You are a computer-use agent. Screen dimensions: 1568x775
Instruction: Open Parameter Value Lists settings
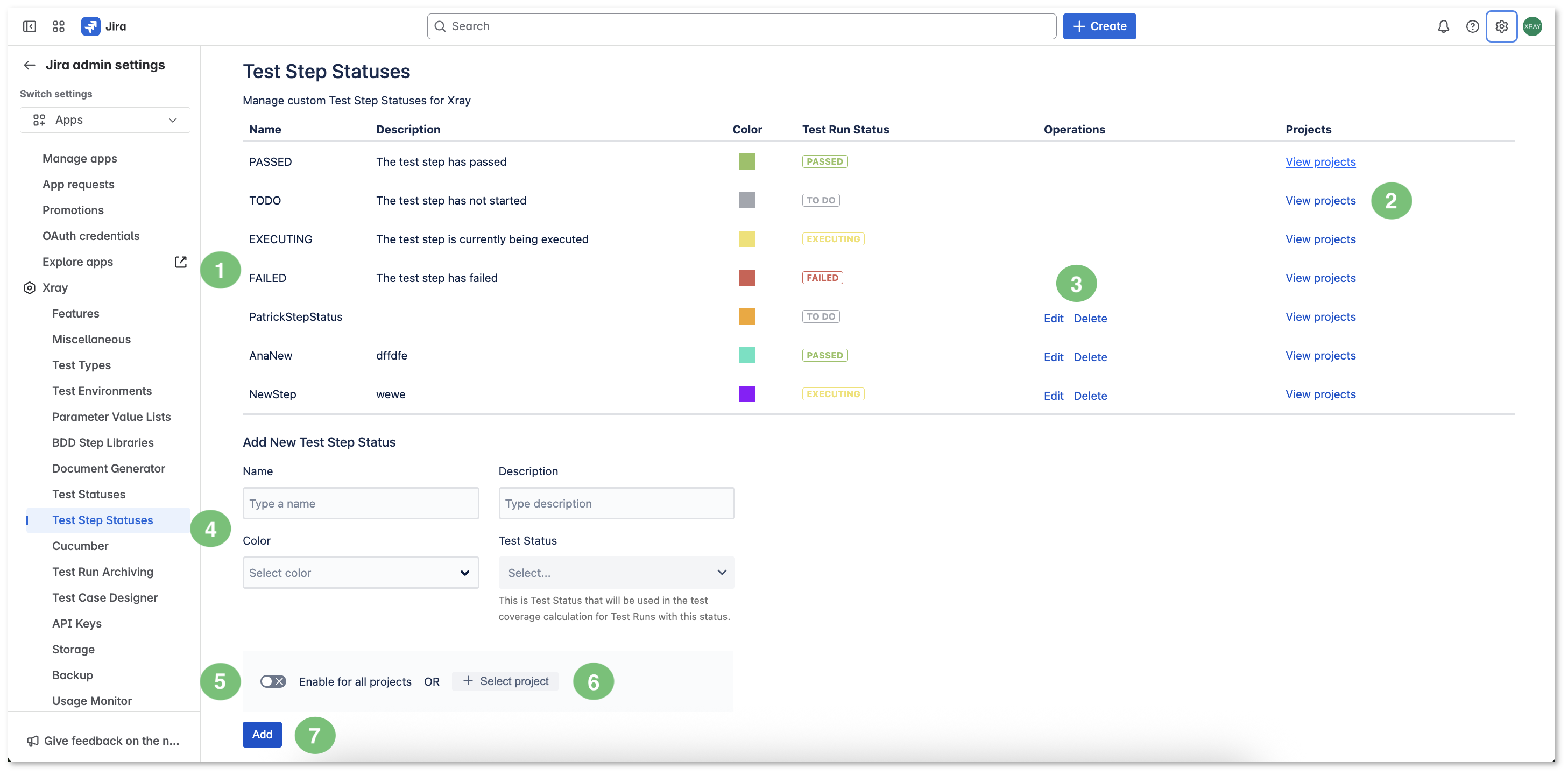111,417
